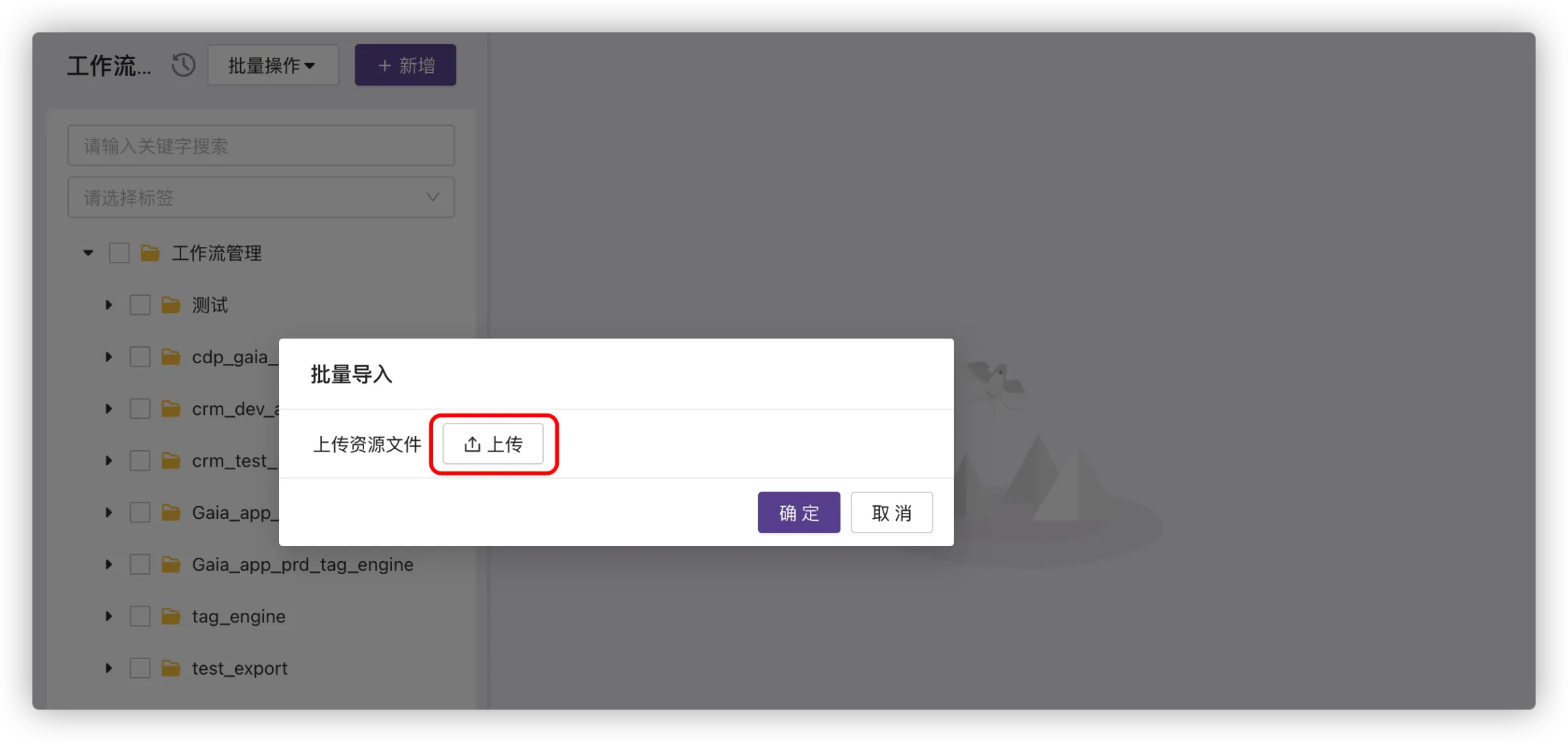Screen dimensions: 1568x742
Task: Click the 取消 cancel button
Action: coord(892,513)
